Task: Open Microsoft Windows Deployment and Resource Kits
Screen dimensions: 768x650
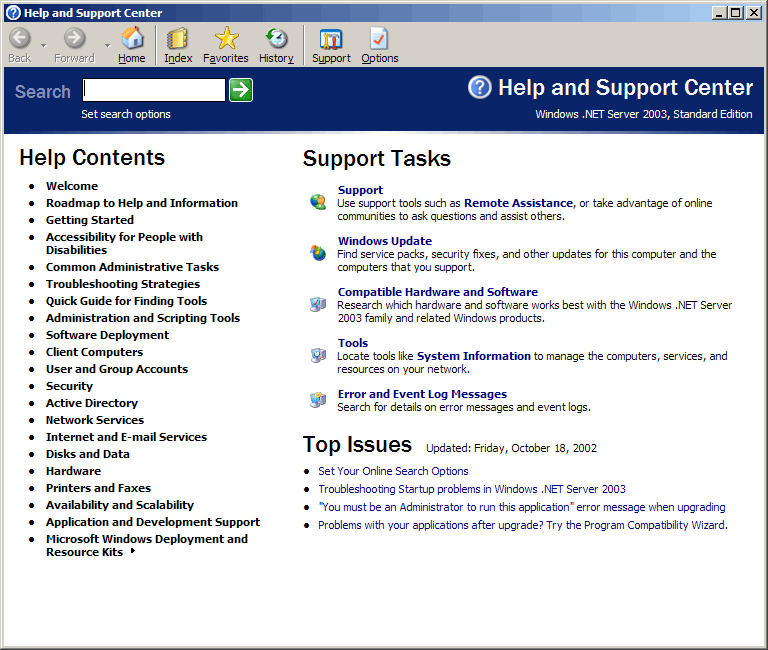Action: pyautogui.click(x=147, y=546)
